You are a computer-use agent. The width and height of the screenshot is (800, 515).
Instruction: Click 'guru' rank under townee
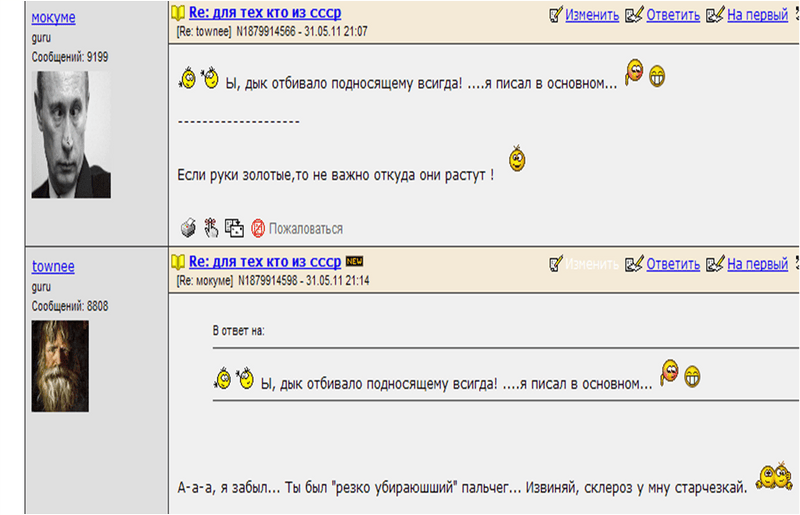pos(41,287)
